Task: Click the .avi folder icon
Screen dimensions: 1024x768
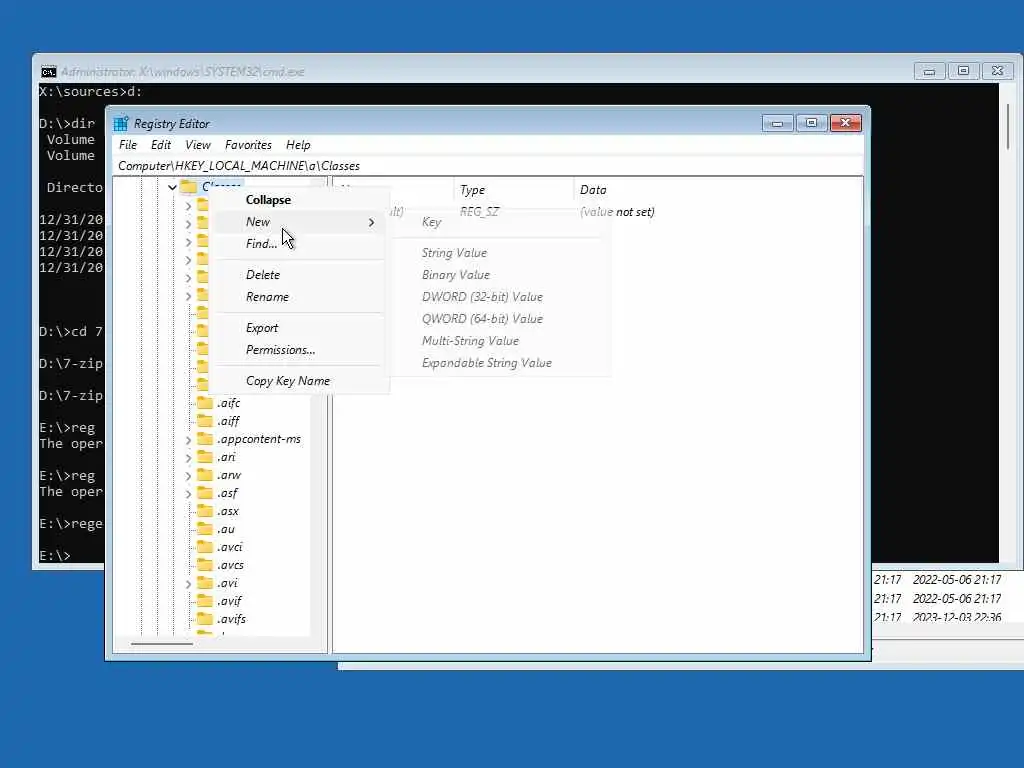Action: tap(205, 583)
